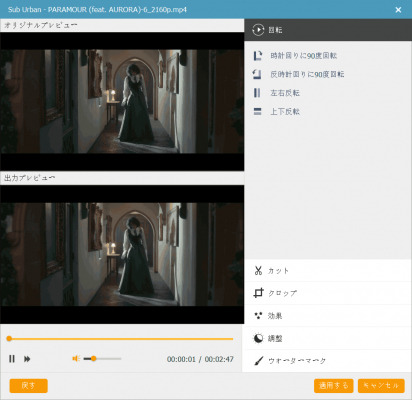Expand the Effects (効果) section
The image size is (412, 400).
328,316
